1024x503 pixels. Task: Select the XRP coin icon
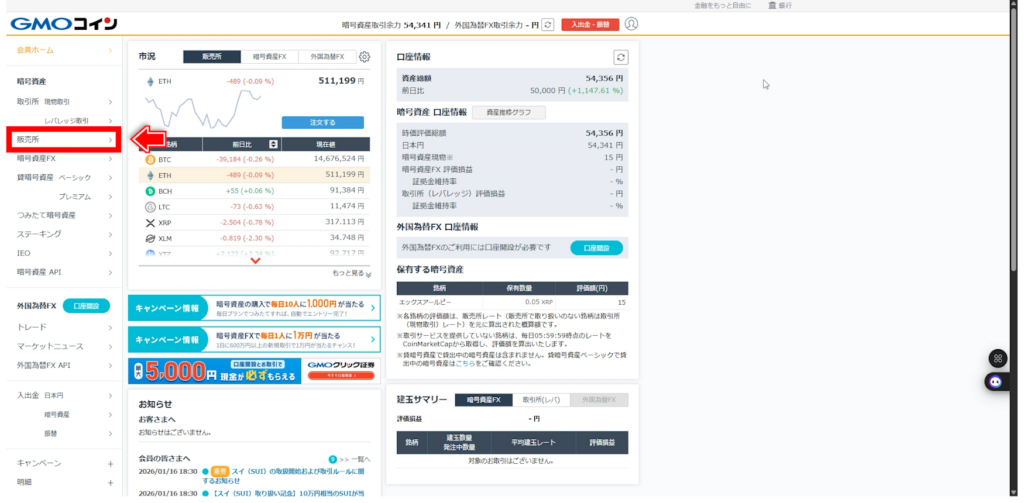[151, 223]
